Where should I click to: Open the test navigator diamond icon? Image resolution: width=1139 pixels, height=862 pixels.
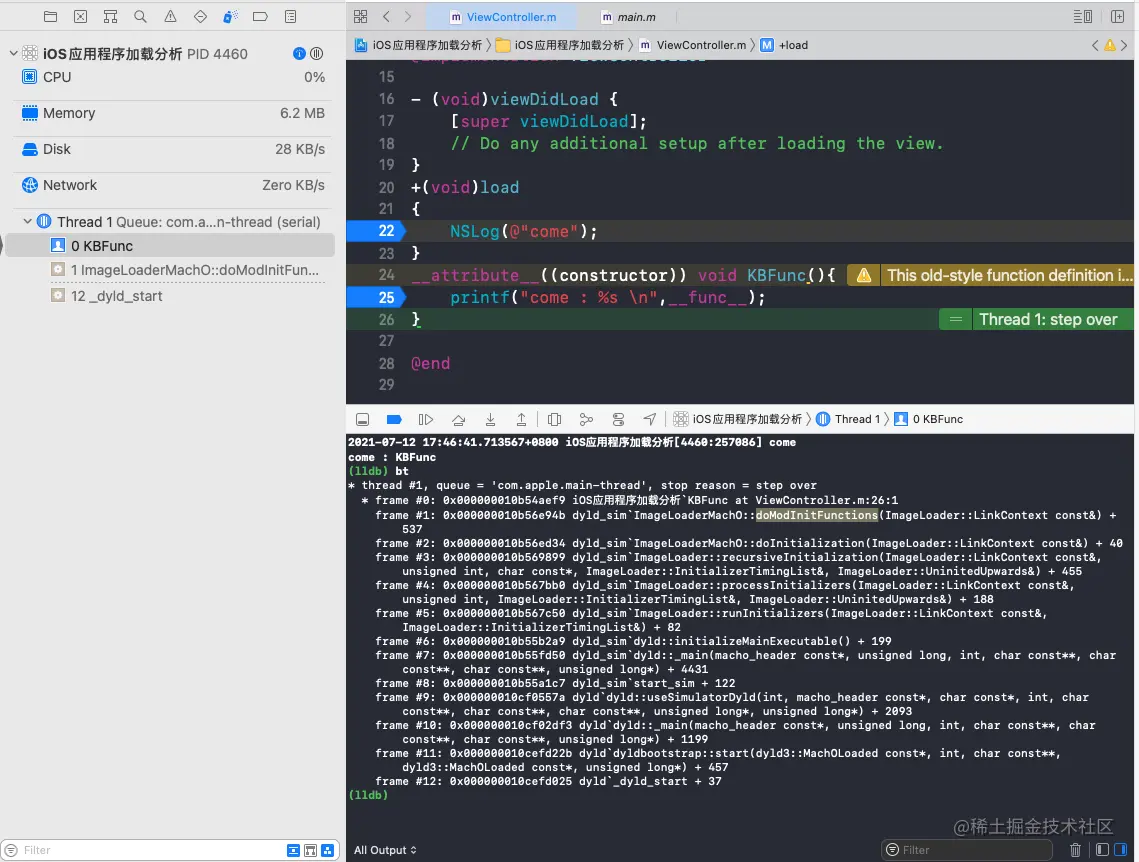200,16
